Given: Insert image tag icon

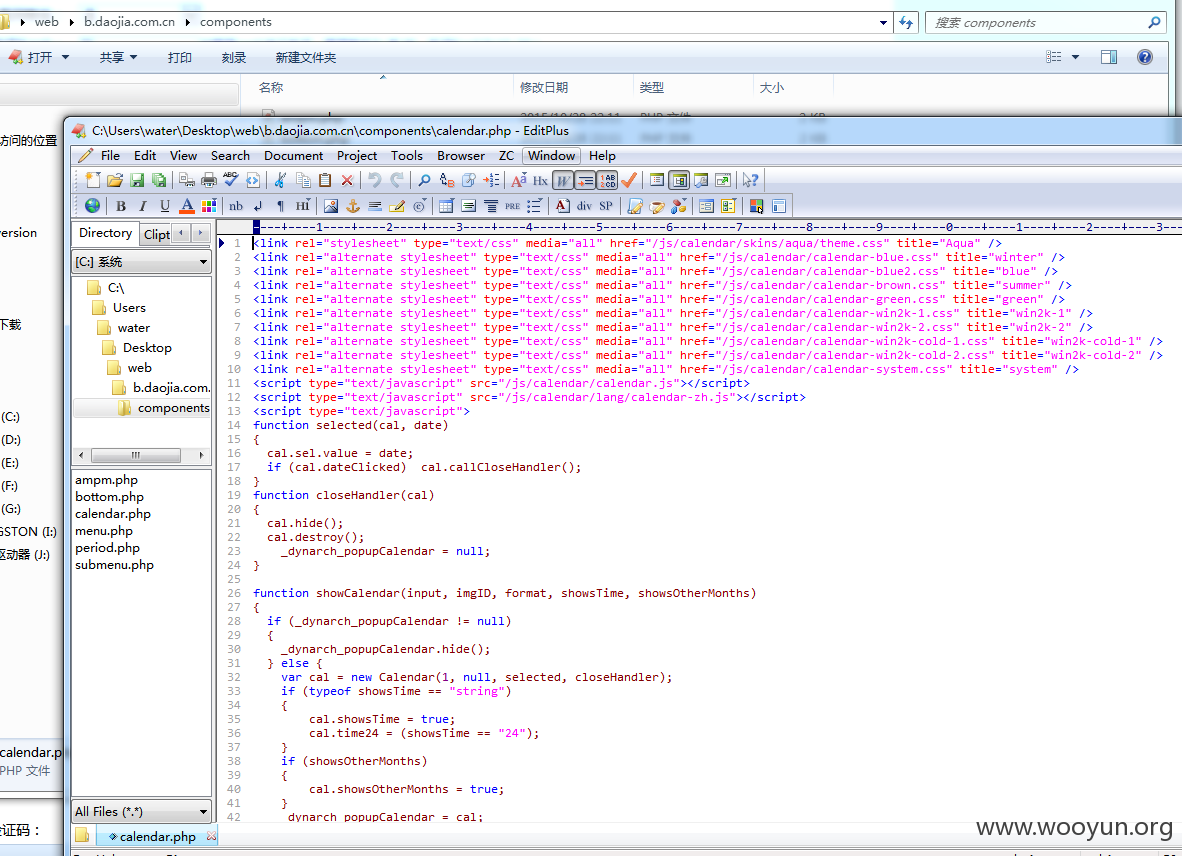Looking at the screenshot, I should 330,206.
